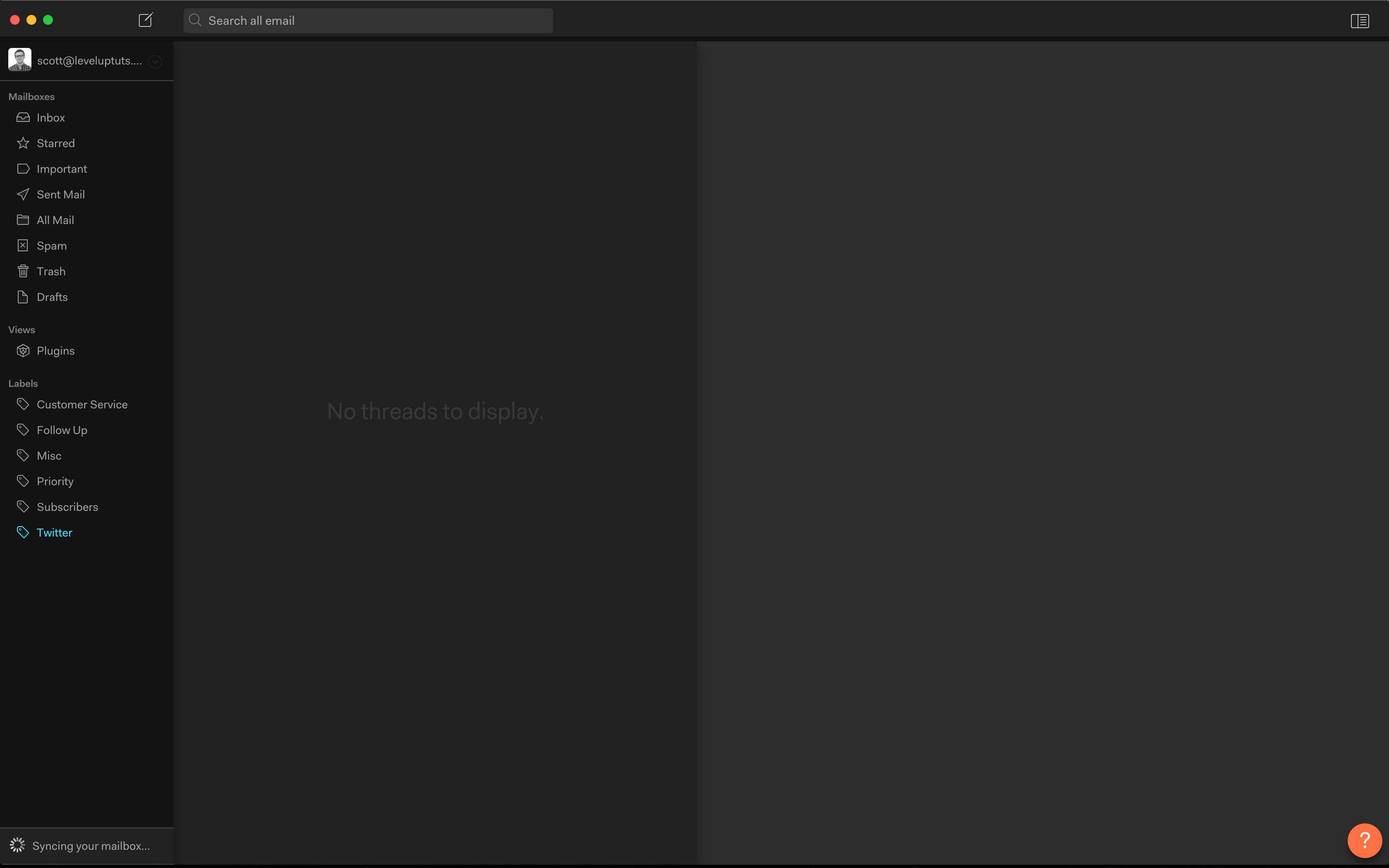Select the Customer Service label
The image size is (1389, 868).
(81, 405)
